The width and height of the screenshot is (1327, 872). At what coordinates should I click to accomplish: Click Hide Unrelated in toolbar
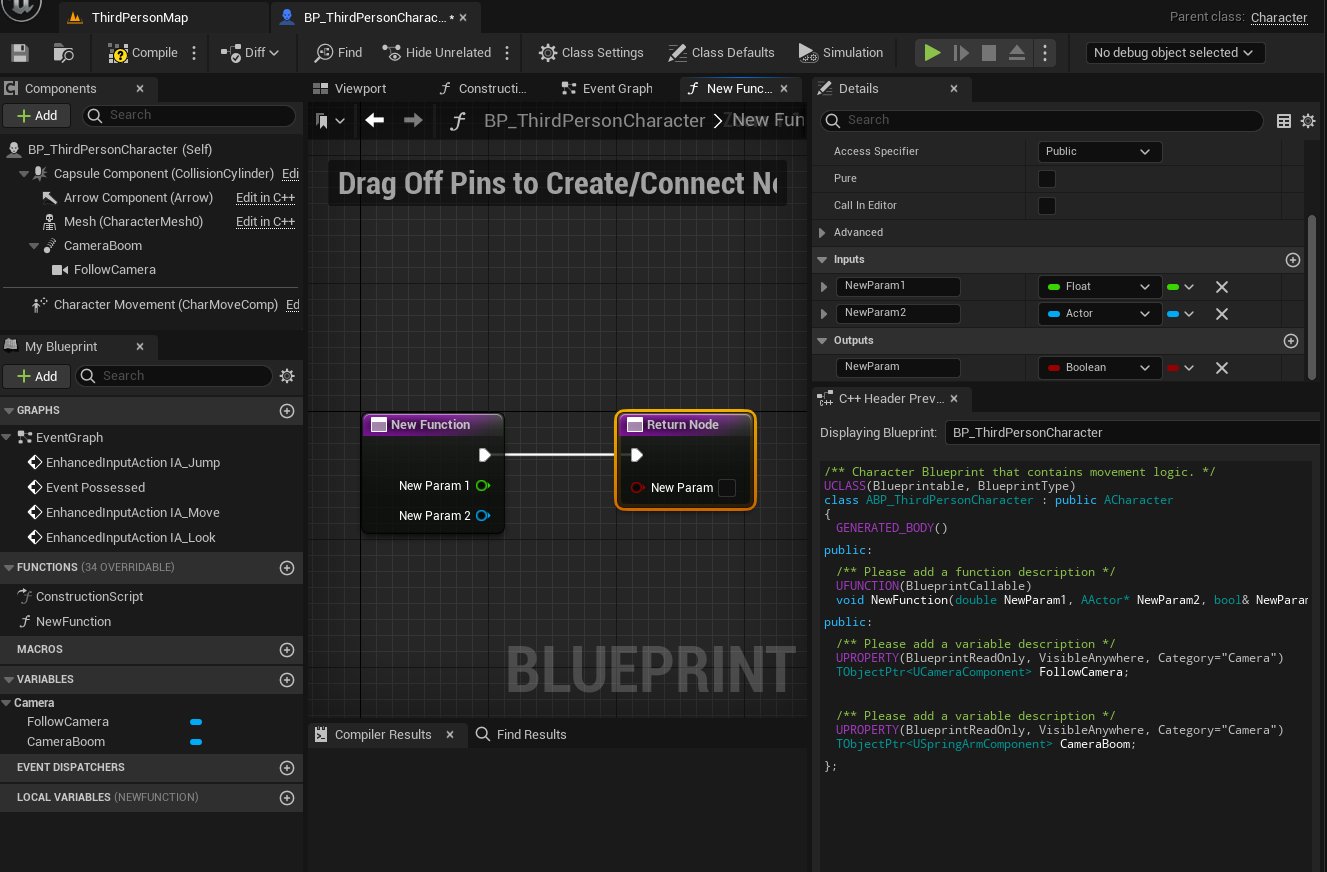coord(436,53)
